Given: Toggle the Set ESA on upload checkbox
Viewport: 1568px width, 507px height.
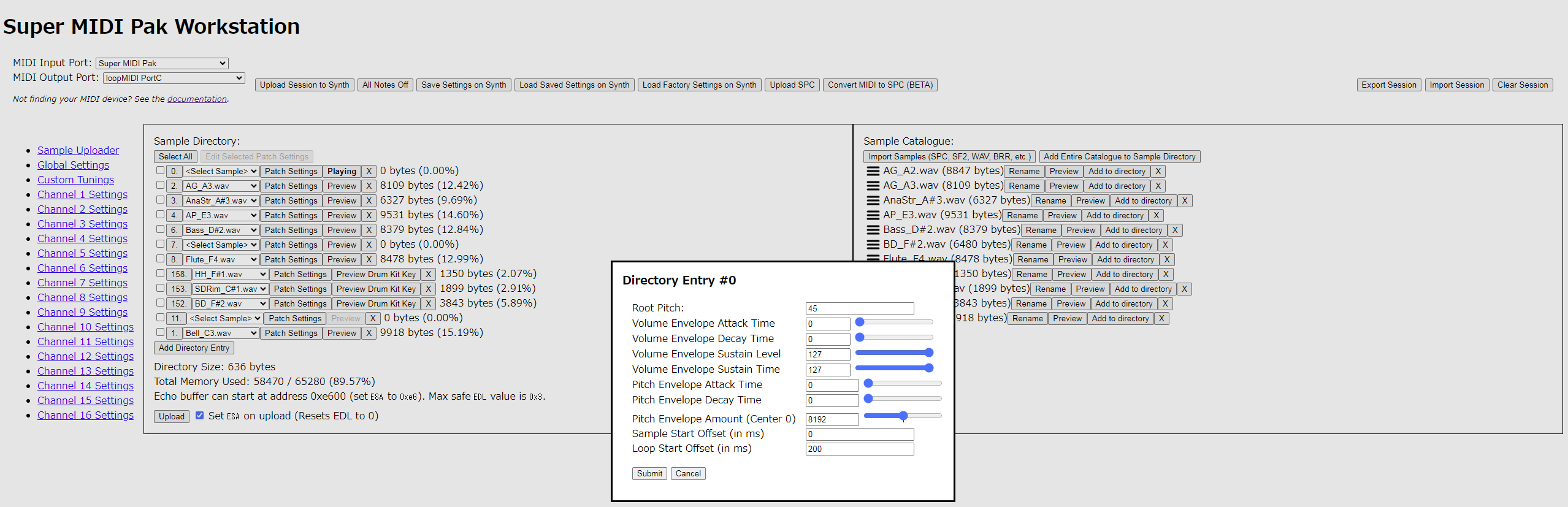Looking at the screenshot, I should (199, 416).
